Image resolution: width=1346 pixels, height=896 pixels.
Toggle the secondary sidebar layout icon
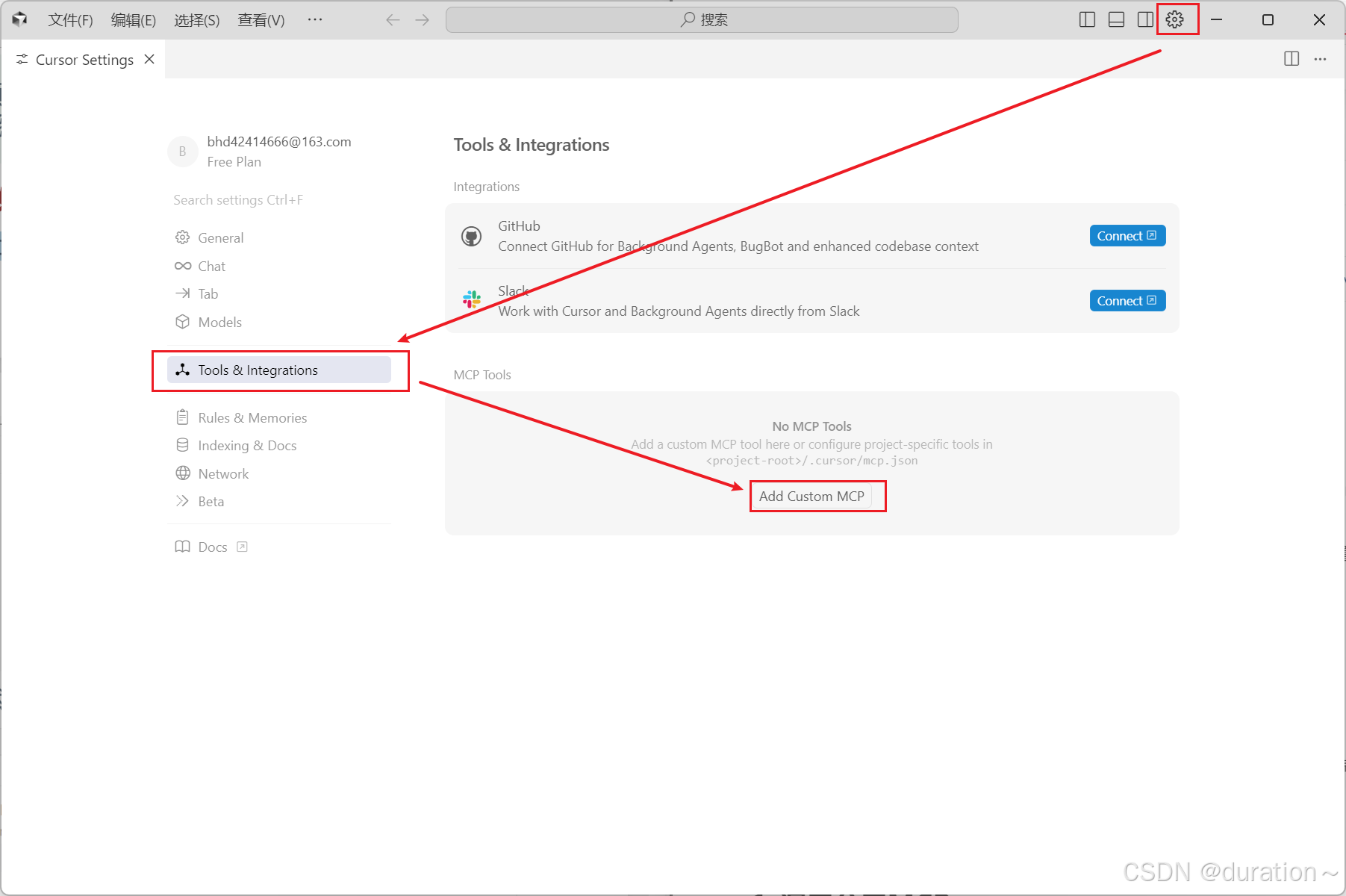[1145, 19]
